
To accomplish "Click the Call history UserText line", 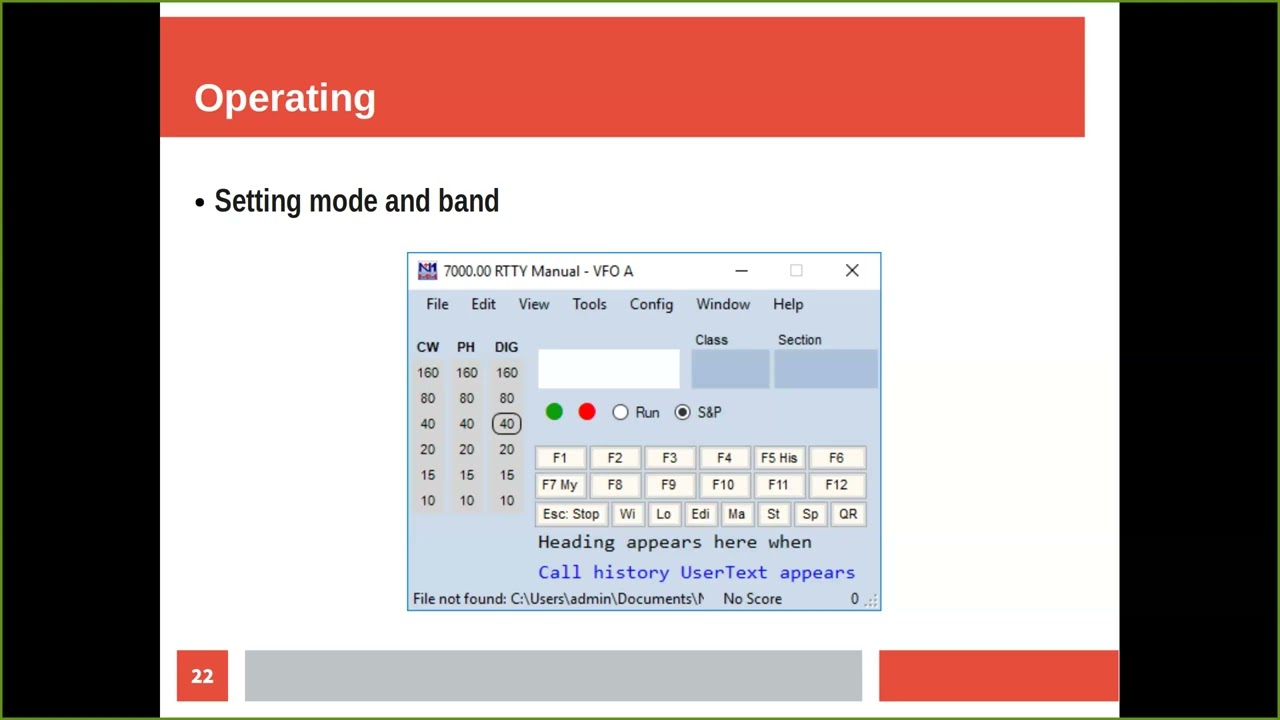I will pos(696,573).
